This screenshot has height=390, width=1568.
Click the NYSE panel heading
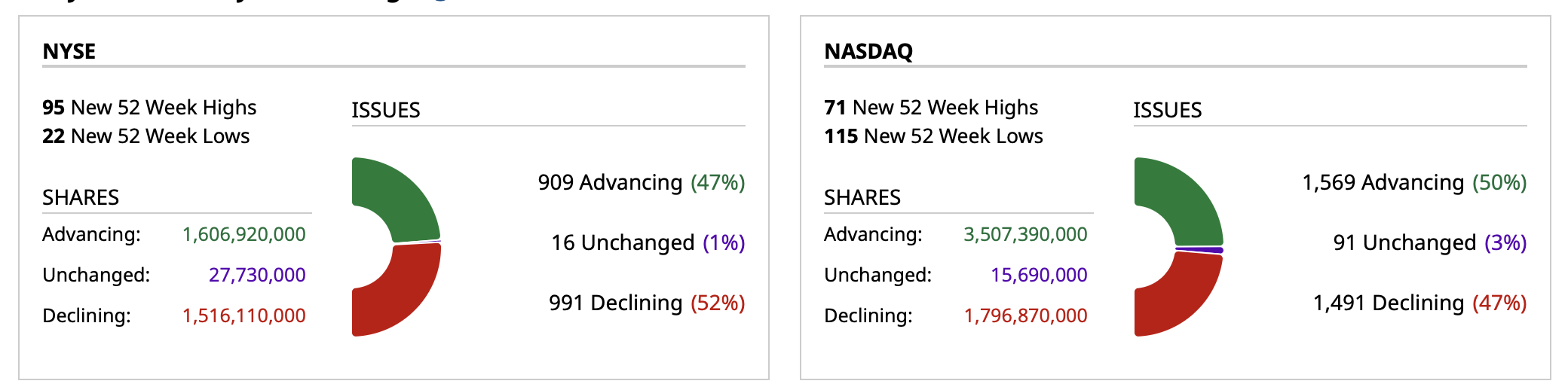(69, 51)
